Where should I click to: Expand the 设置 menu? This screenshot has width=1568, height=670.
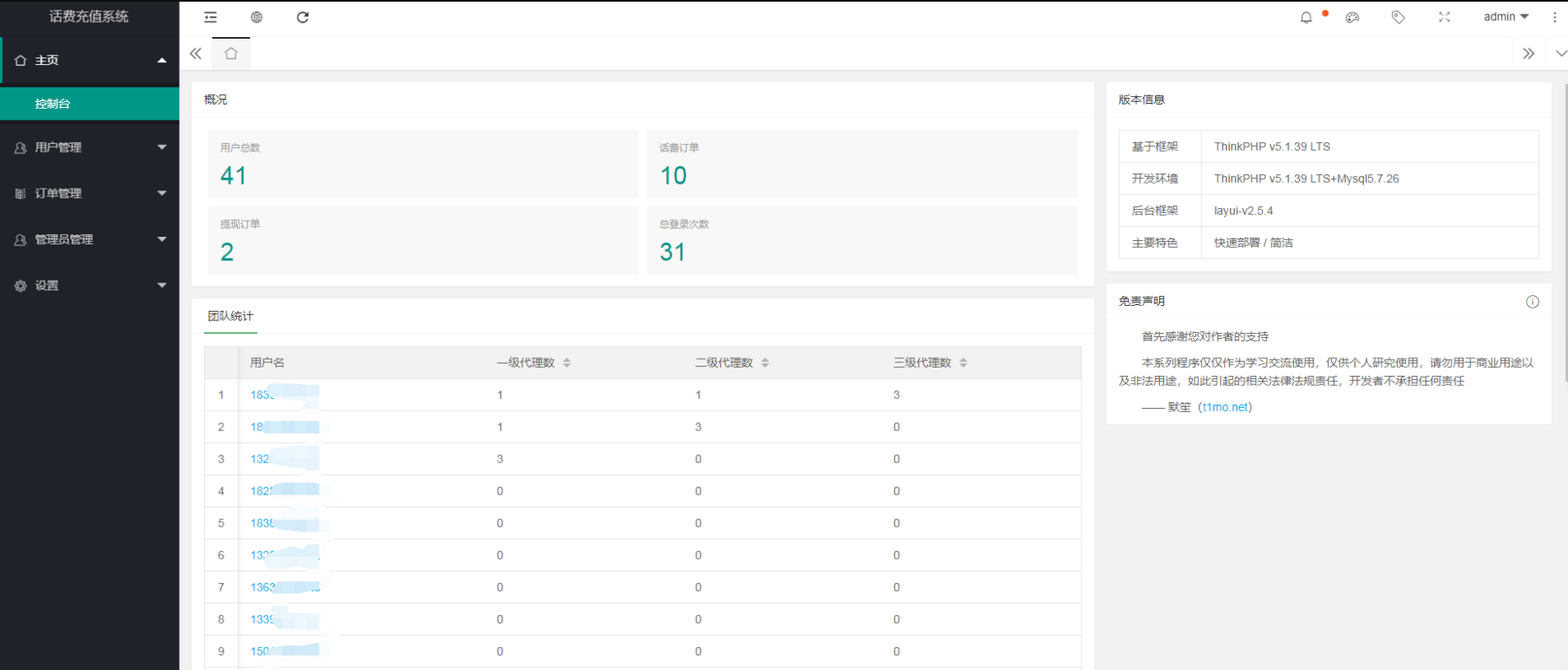pos(162,286)
